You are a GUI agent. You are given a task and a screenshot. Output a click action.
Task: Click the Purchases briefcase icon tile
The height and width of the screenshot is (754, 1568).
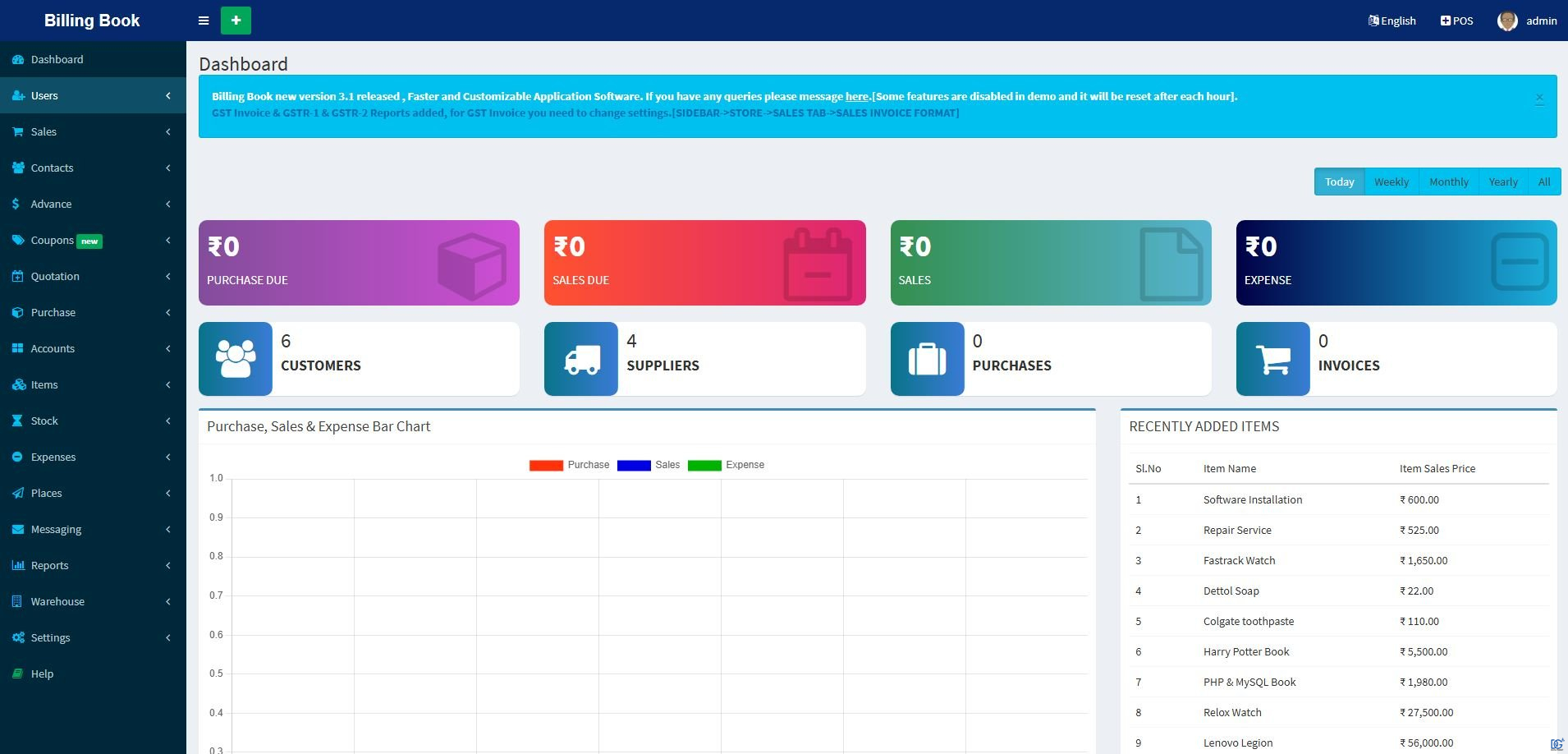[x=927, y=359]
